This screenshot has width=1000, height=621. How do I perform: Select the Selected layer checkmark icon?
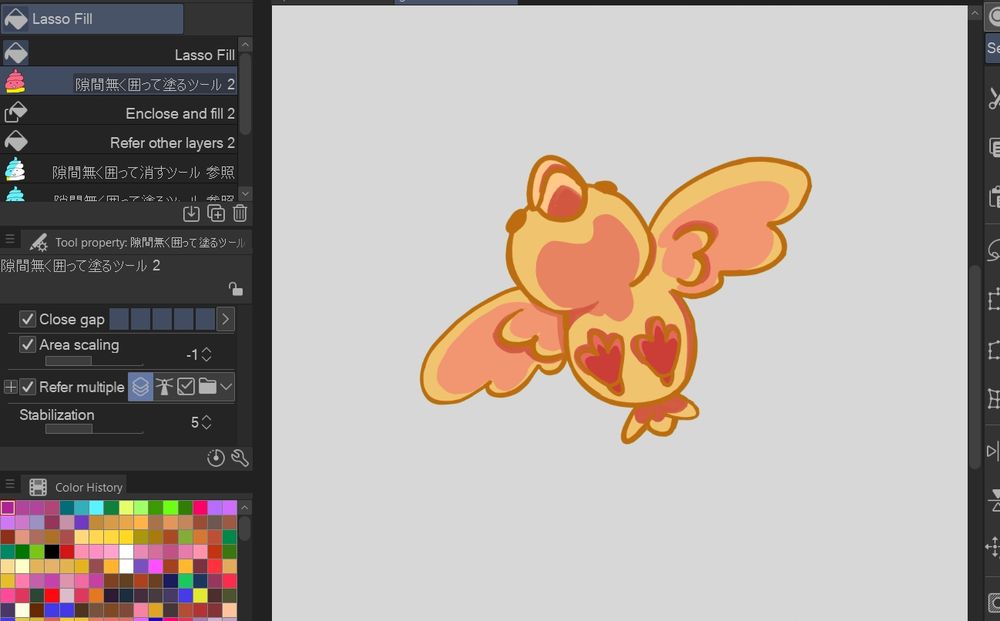click(x=186, y=386)
